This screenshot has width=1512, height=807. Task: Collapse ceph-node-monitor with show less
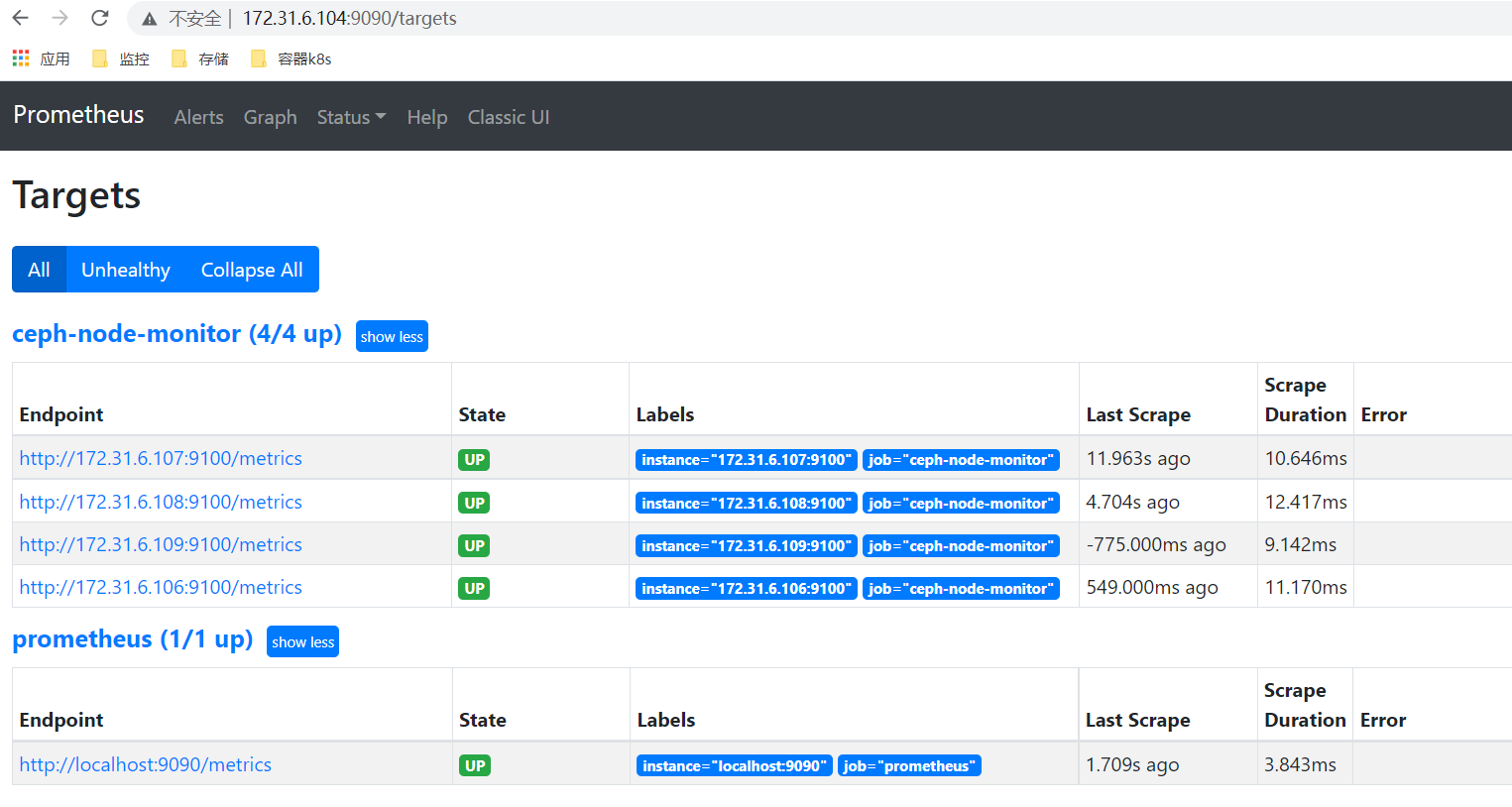tap(392, 336)
